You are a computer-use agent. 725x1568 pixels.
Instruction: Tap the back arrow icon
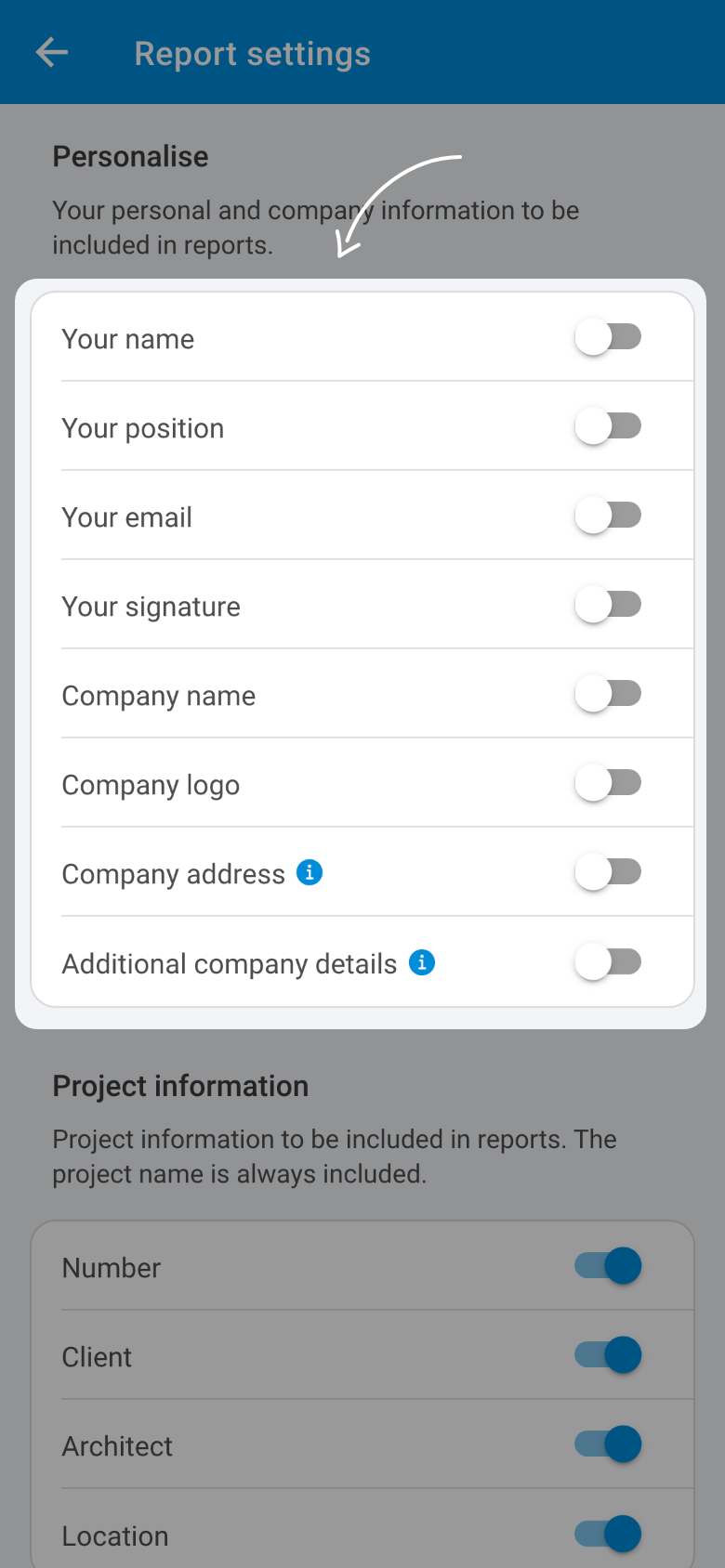pyautogui.click(x=52, y=53)
